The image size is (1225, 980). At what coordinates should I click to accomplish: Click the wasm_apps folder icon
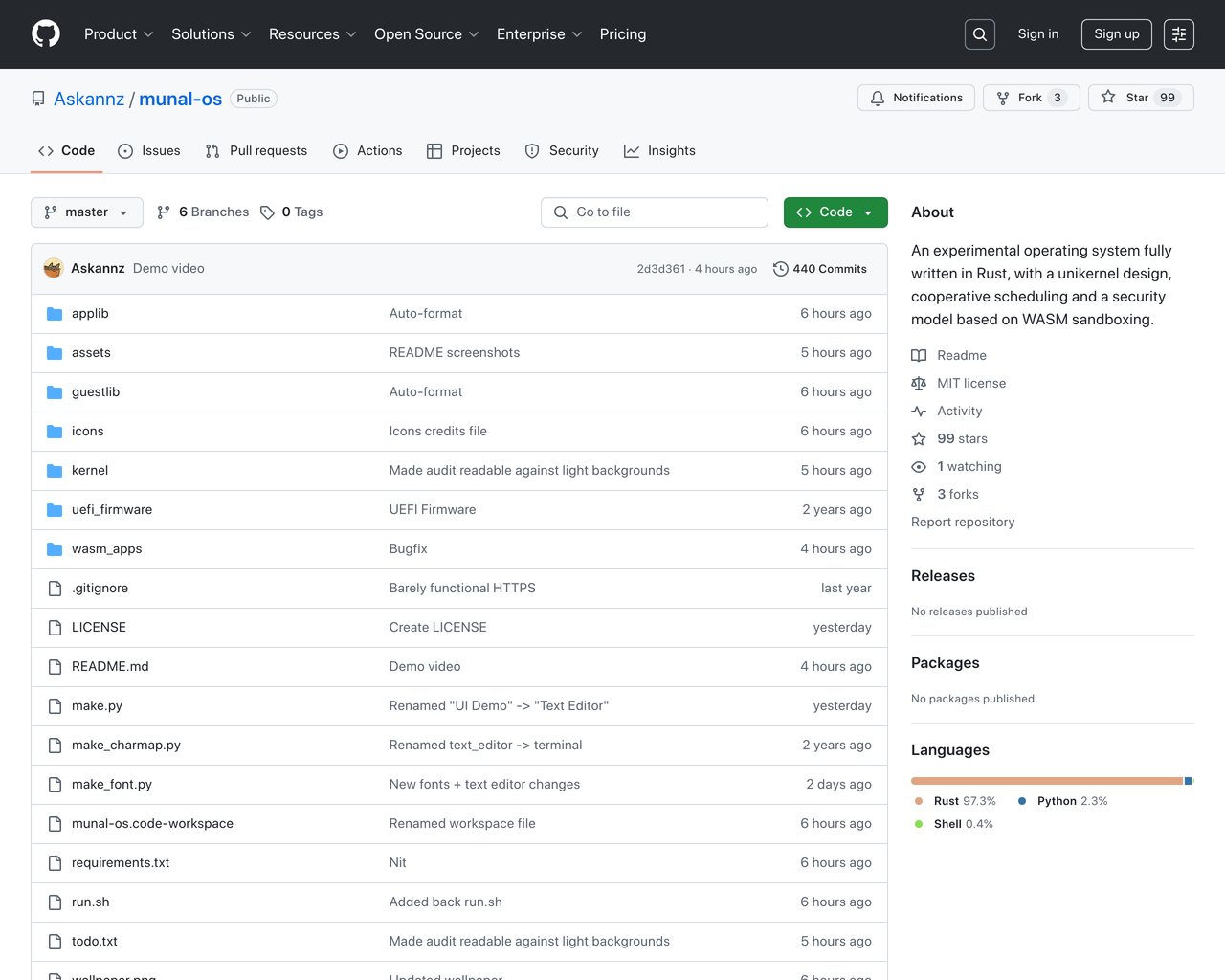tap(55, 549)
